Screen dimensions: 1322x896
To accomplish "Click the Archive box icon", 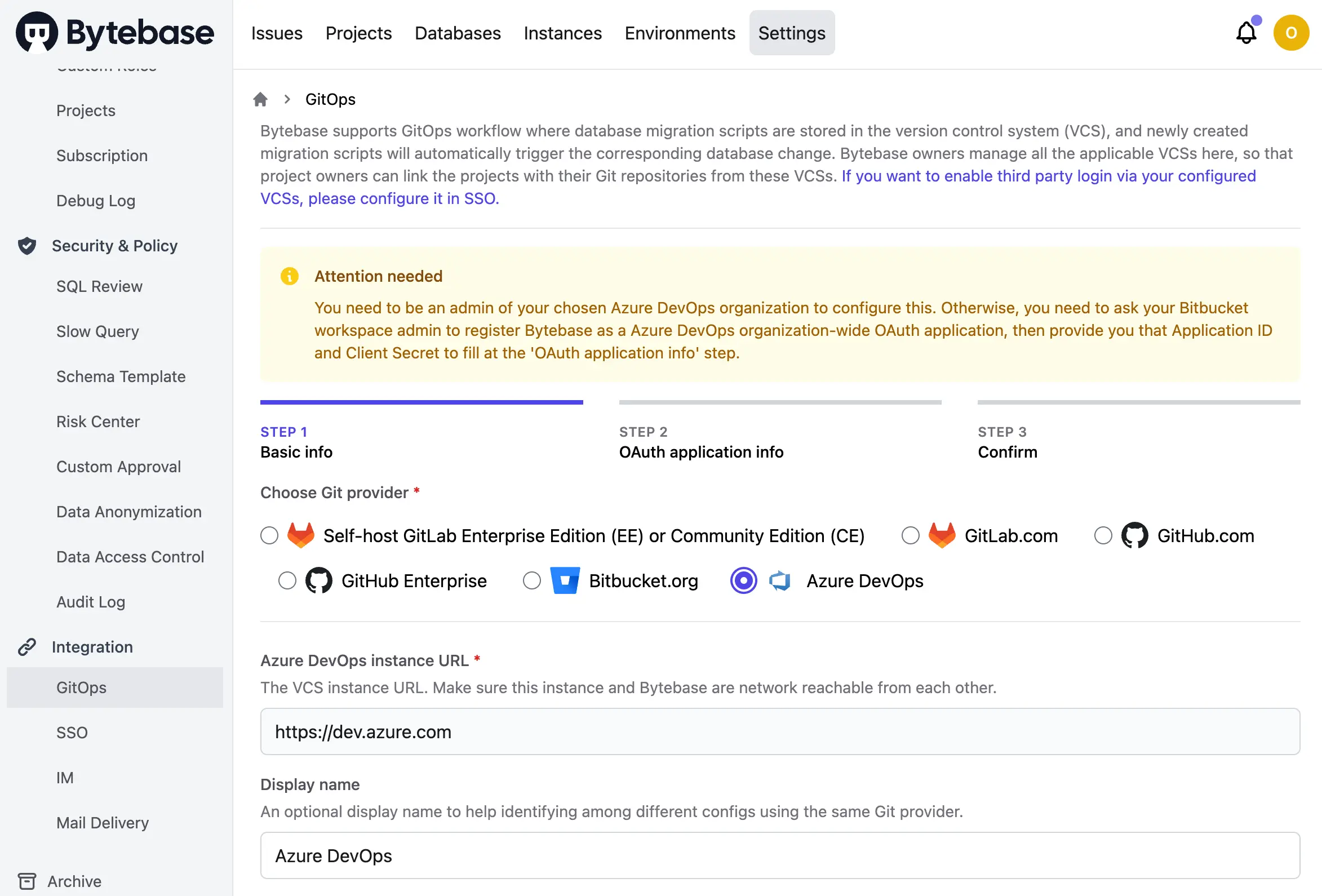I will click(x=26, y=881).
